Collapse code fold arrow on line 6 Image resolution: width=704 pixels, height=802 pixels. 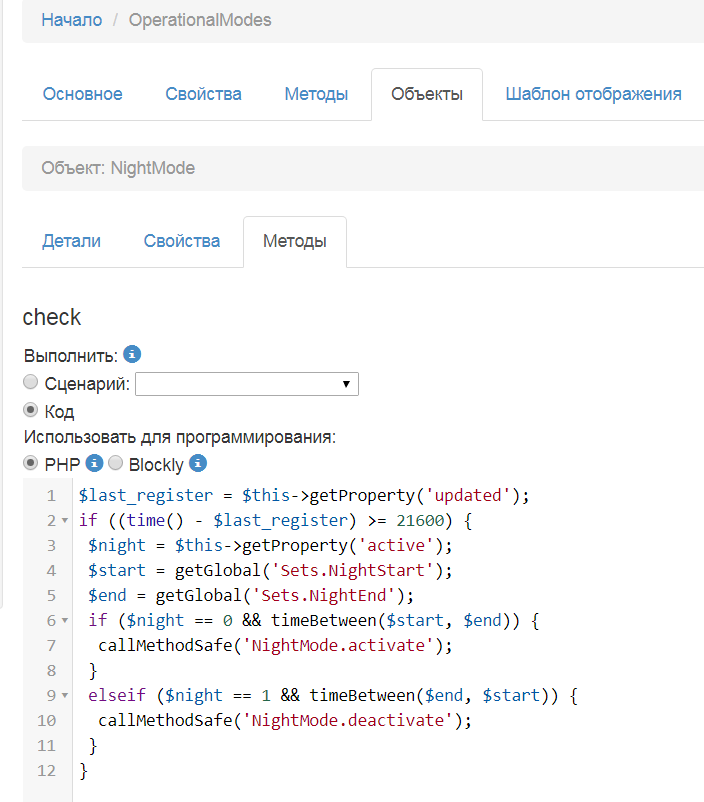coord(65,621)
